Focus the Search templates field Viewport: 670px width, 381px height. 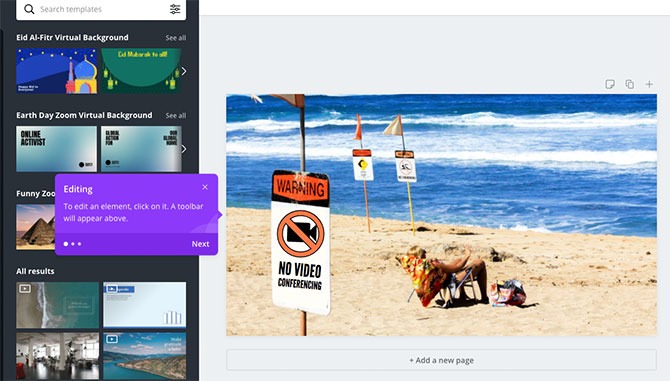tap(101, 9)
